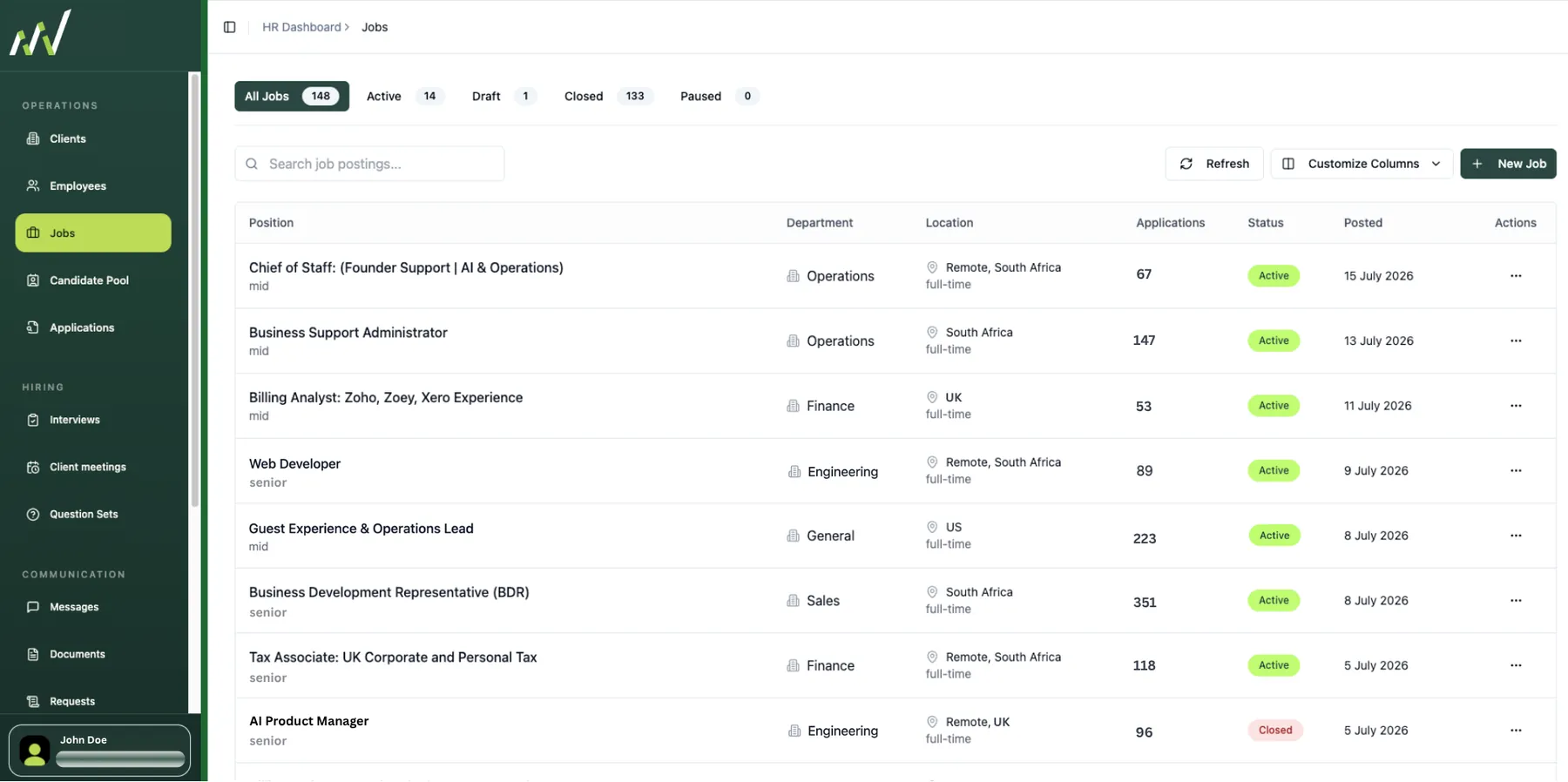Open actions menu for Chief of Staff row
Image resolution: width=1568 pixels, height=782 pixels.
(x=1516, y=276)
